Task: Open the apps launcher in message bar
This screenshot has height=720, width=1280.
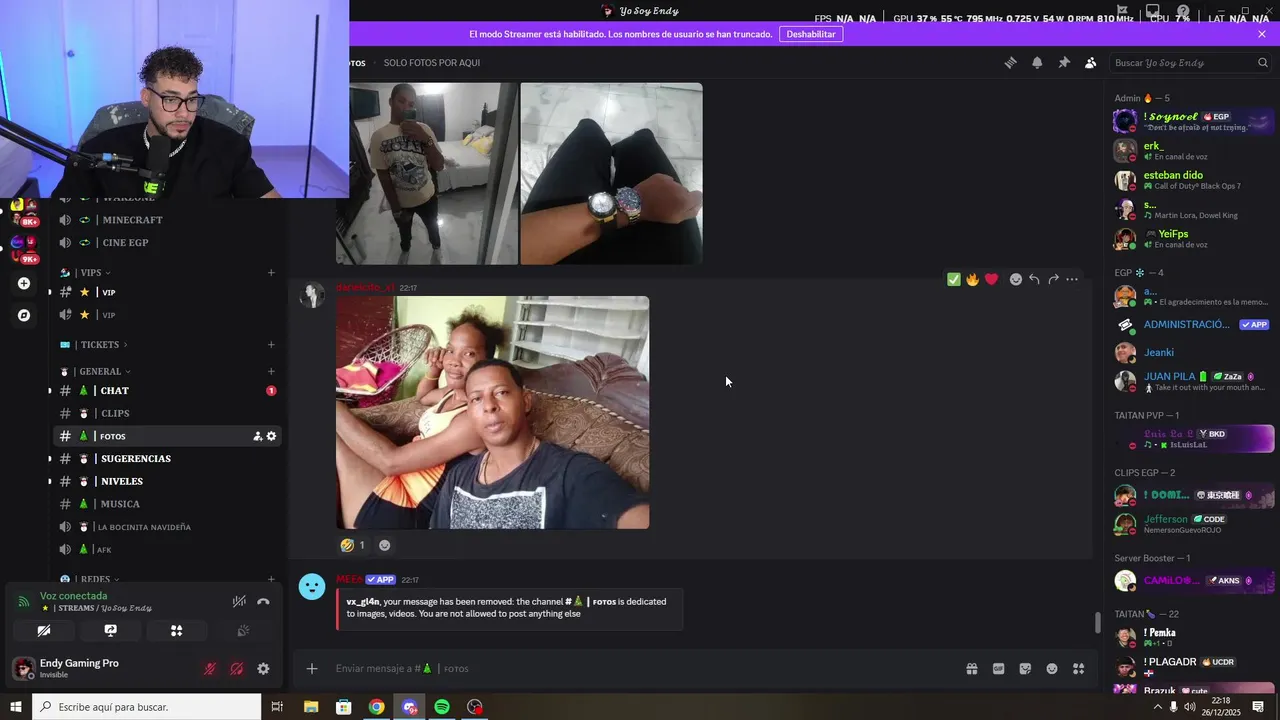Action: coord(1078,668)
